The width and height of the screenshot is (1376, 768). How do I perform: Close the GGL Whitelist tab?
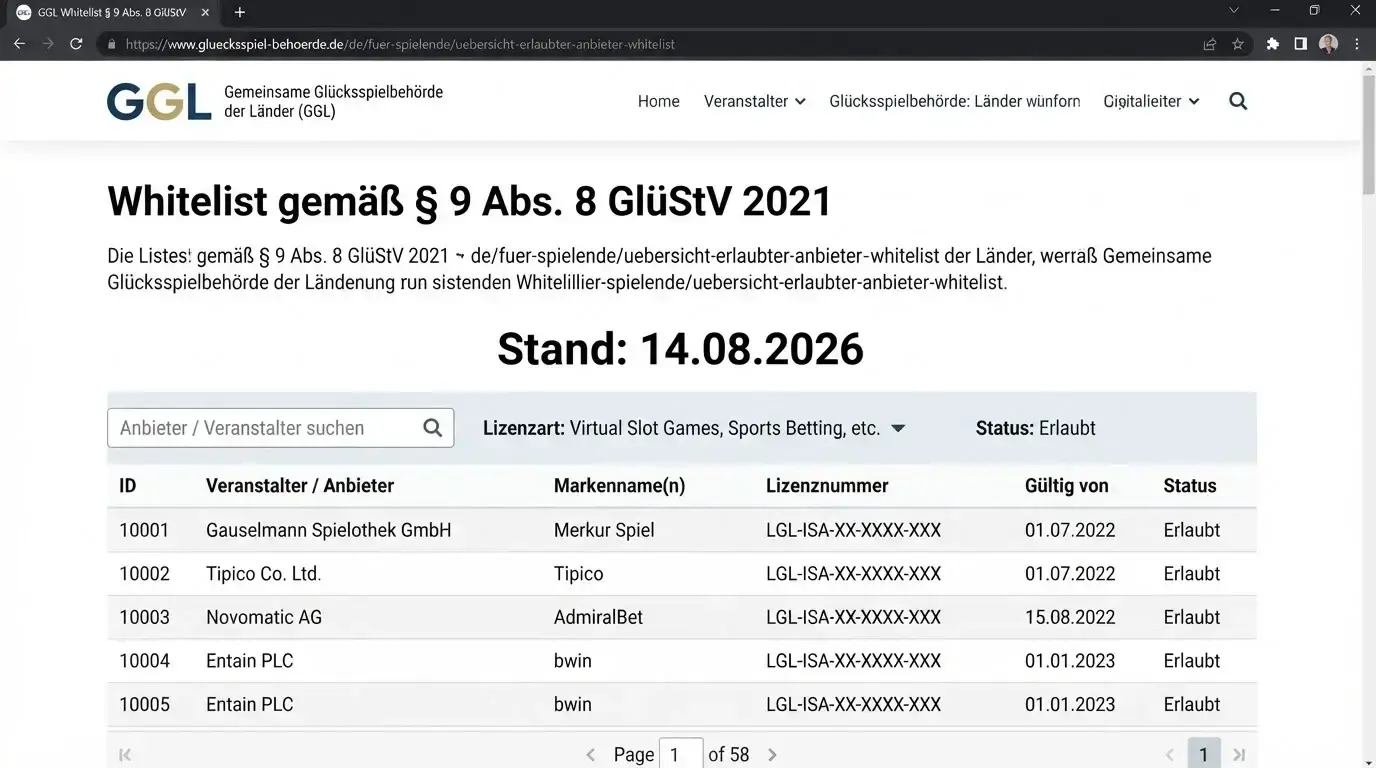pyautogui.click(x=205, y=12)
